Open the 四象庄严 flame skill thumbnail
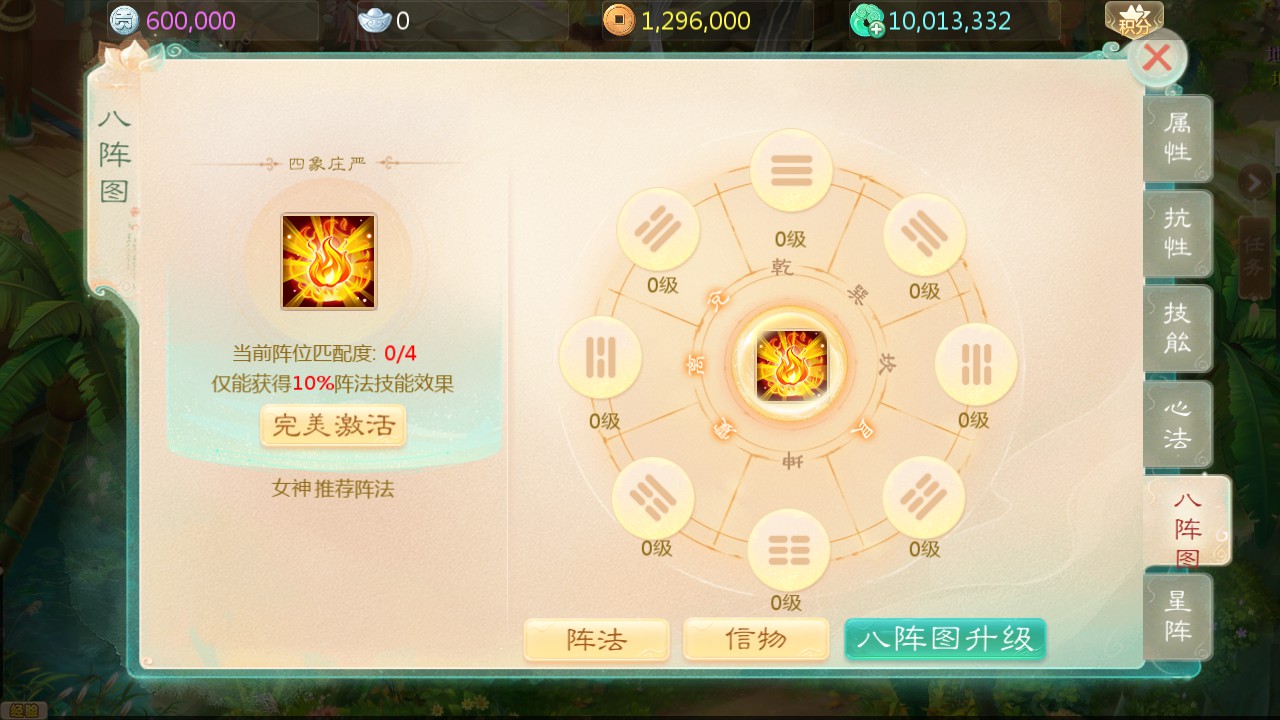 coord(329,261)
